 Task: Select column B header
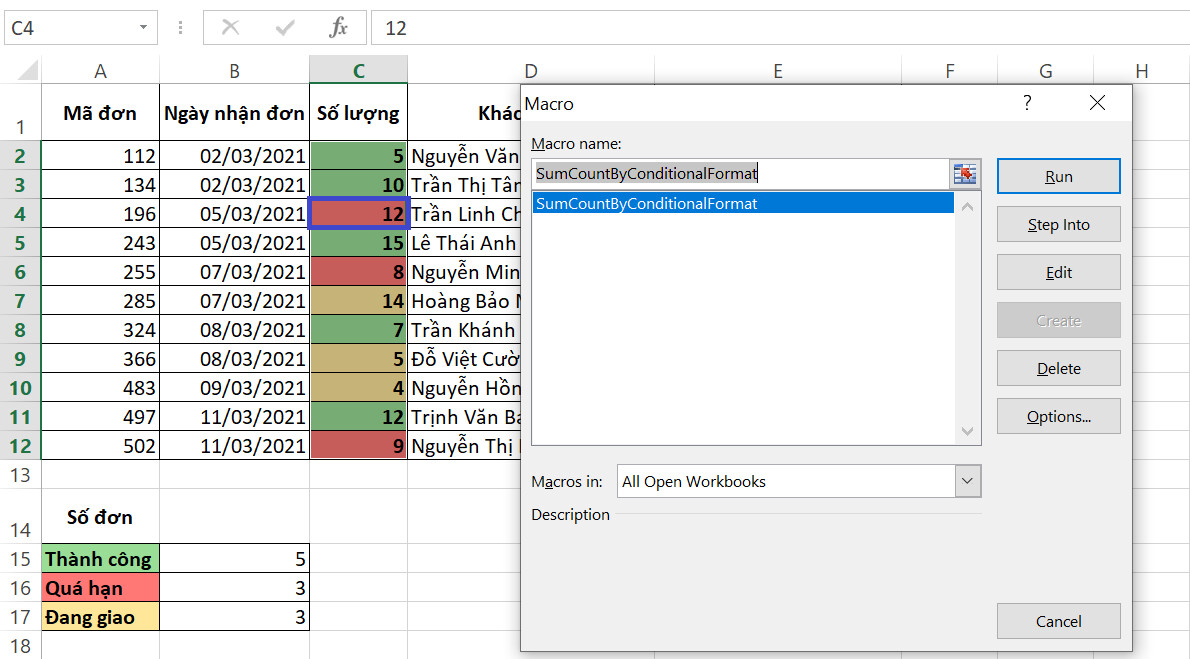click(235, 71)
